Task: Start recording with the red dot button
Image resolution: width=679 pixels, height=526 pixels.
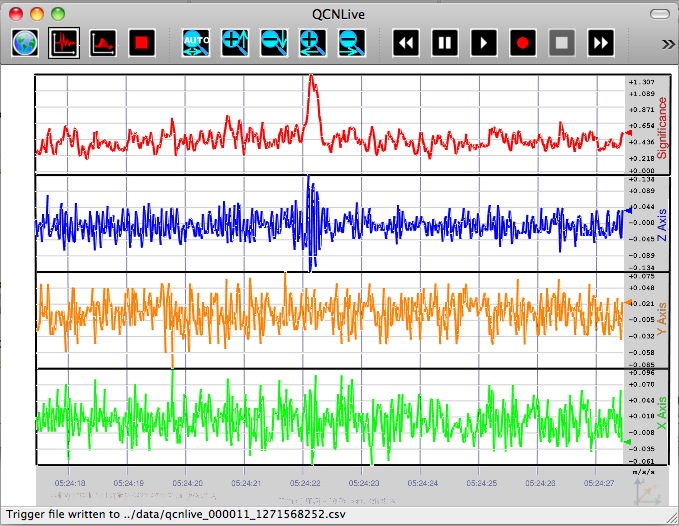Action: coord(523,43)
